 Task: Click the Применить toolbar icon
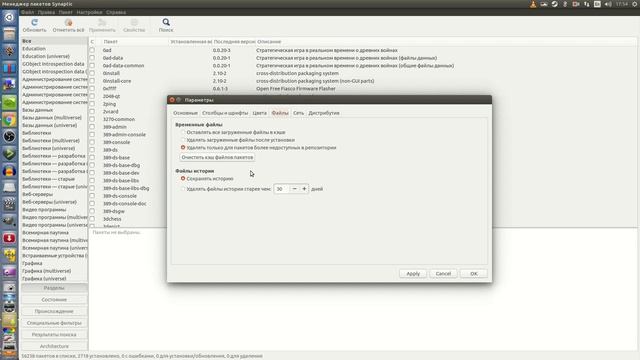(x=102, y=22)
